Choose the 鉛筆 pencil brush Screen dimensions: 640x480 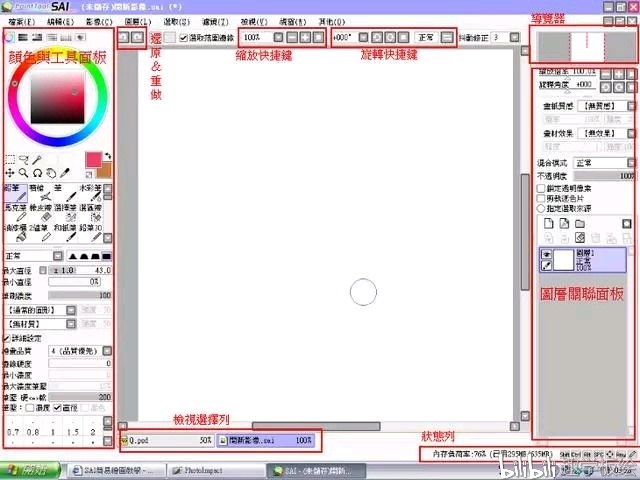[x=16, y=193]
